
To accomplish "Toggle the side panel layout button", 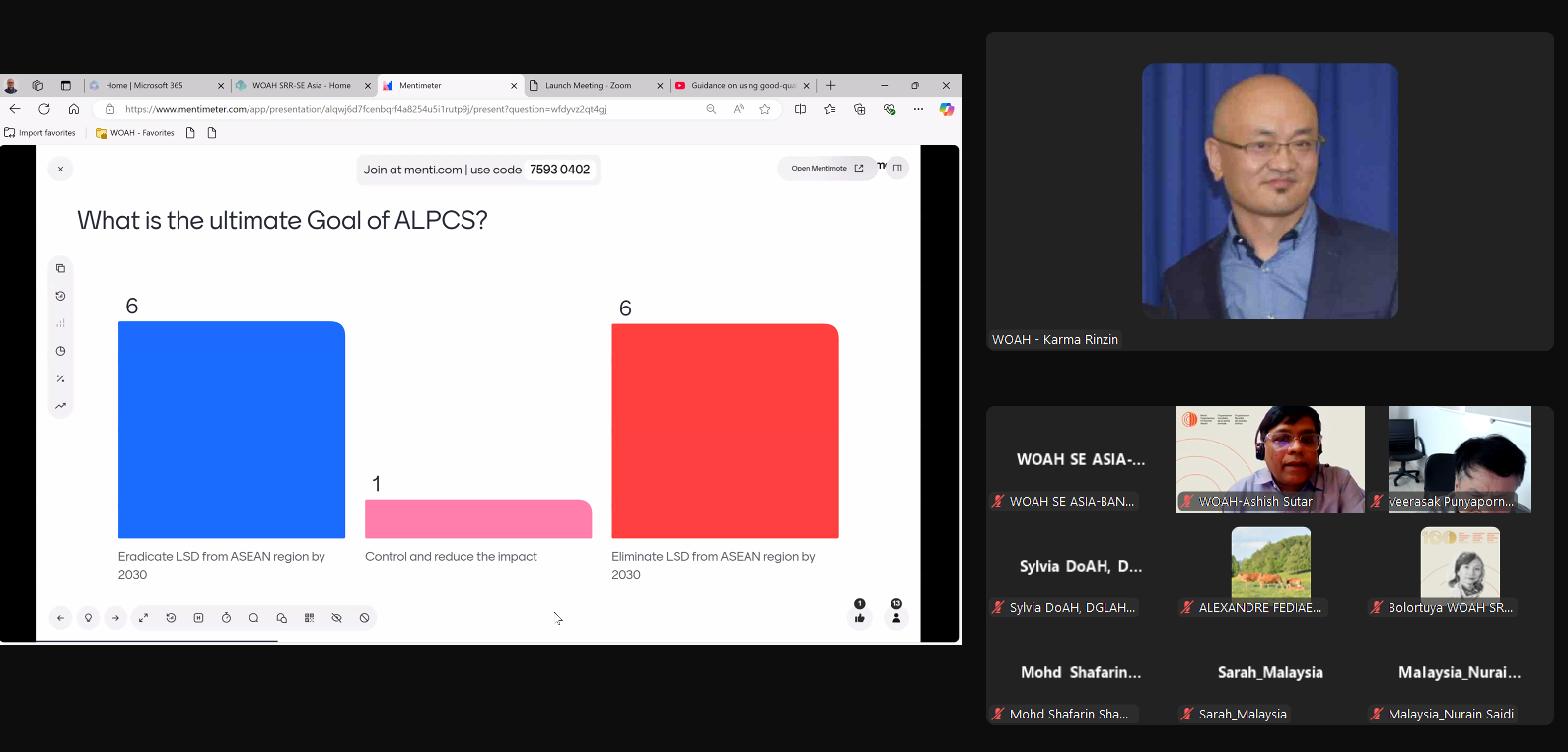I will coord(897,169).
